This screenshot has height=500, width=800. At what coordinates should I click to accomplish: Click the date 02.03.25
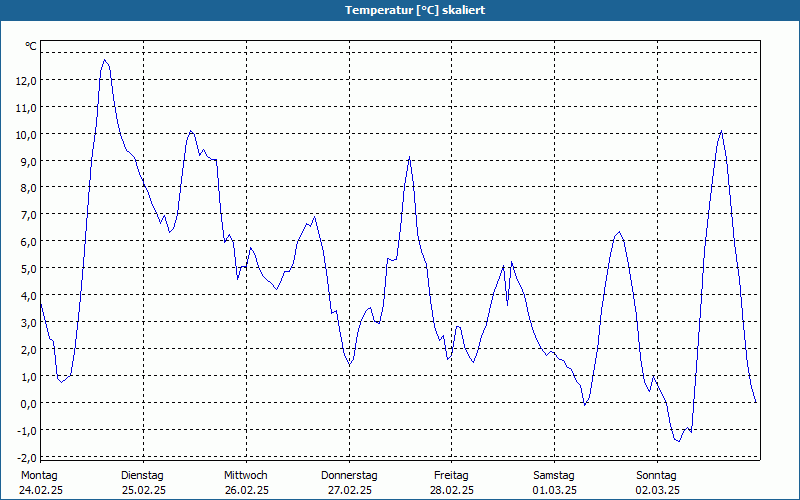coord(658,491)
